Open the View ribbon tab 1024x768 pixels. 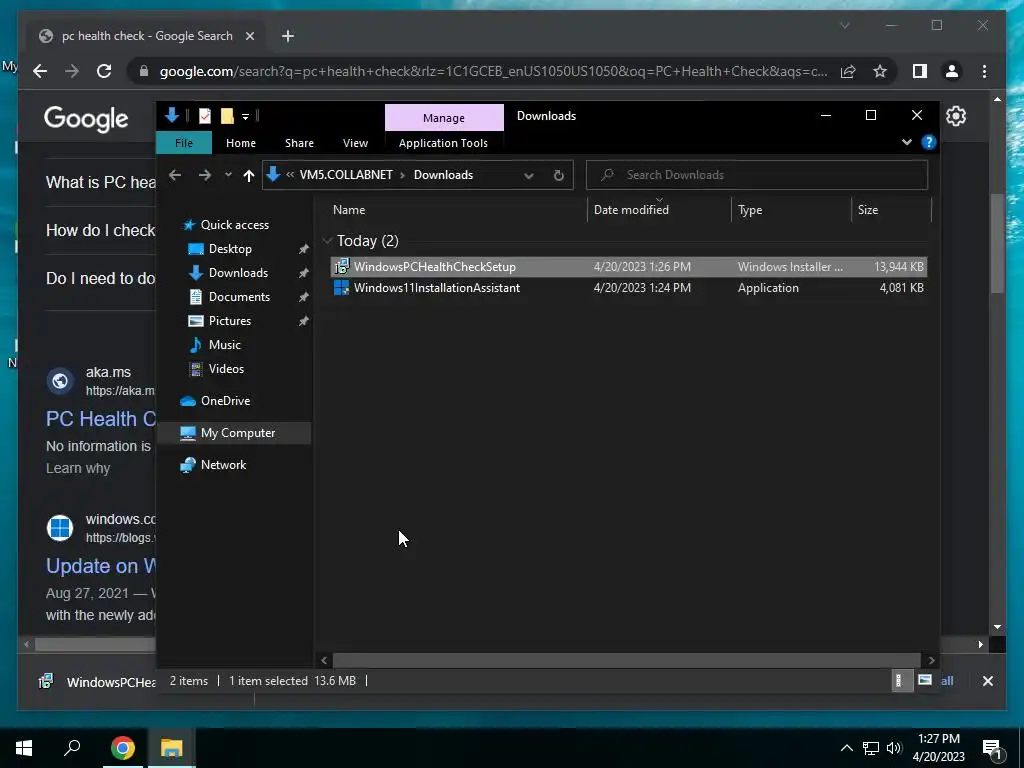(x=355, y=143)
